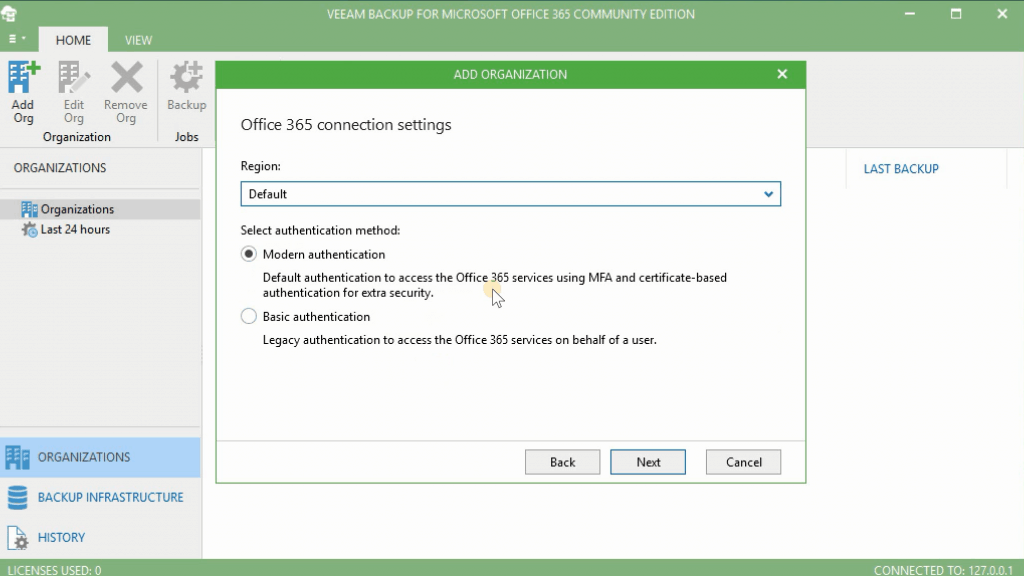This screenshot has width=1024, height=576.
Task: Close the Add Organization dialog
Action: [782, 74]
